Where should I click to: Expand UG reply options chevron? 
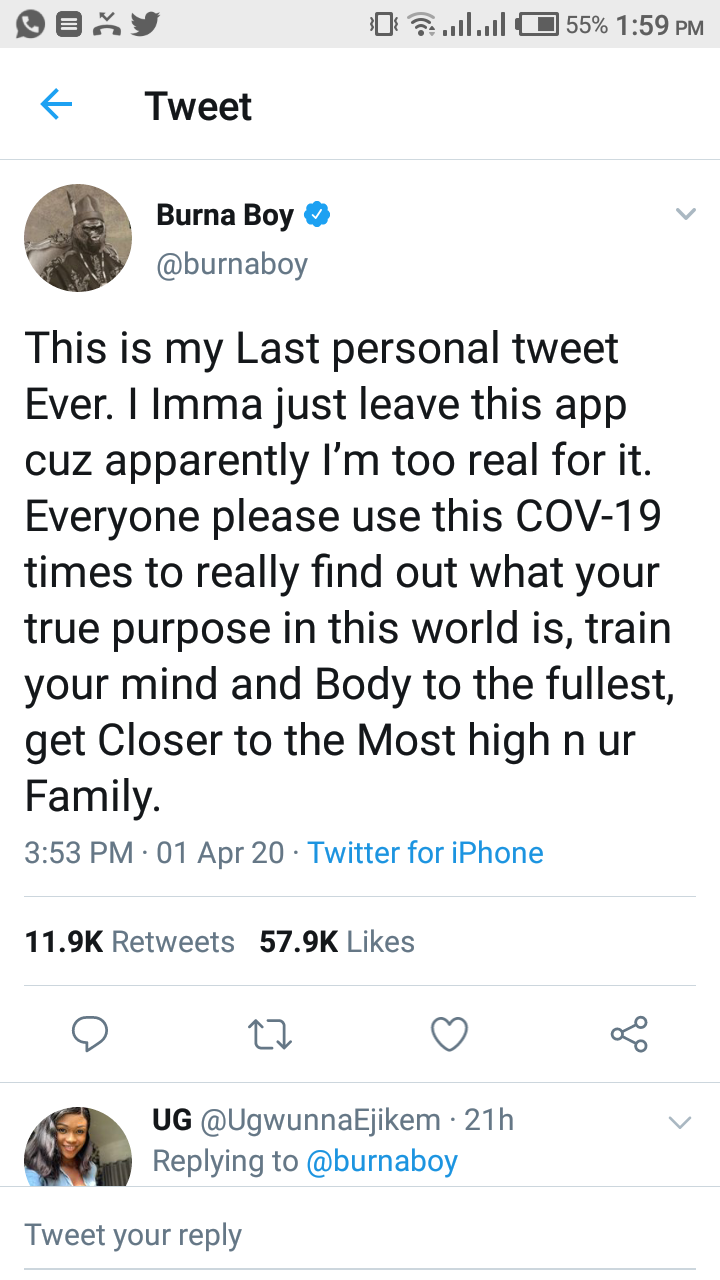pos(679,1122)
